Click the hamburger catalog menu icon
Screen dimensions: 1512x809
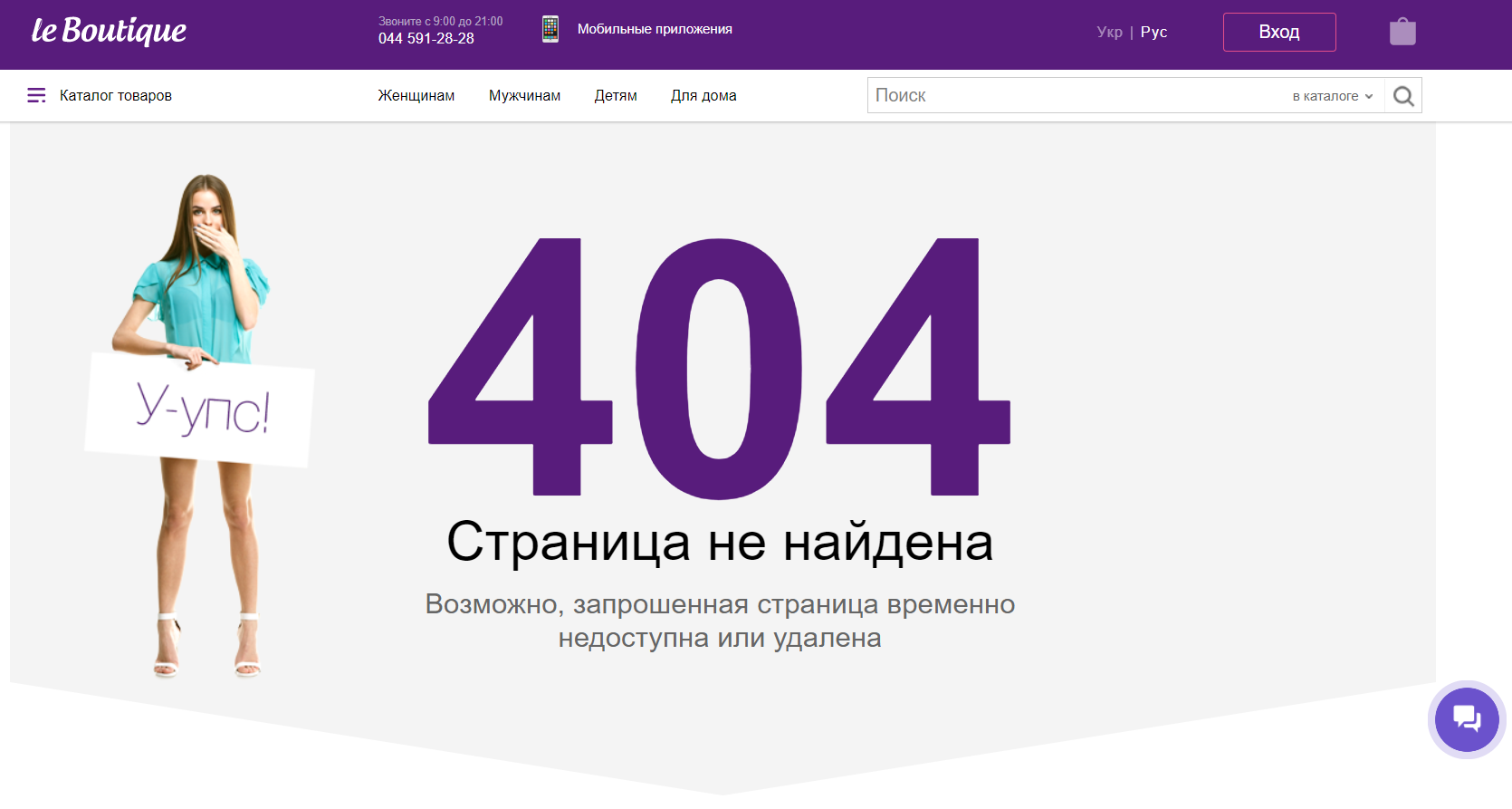pos(36,95)
